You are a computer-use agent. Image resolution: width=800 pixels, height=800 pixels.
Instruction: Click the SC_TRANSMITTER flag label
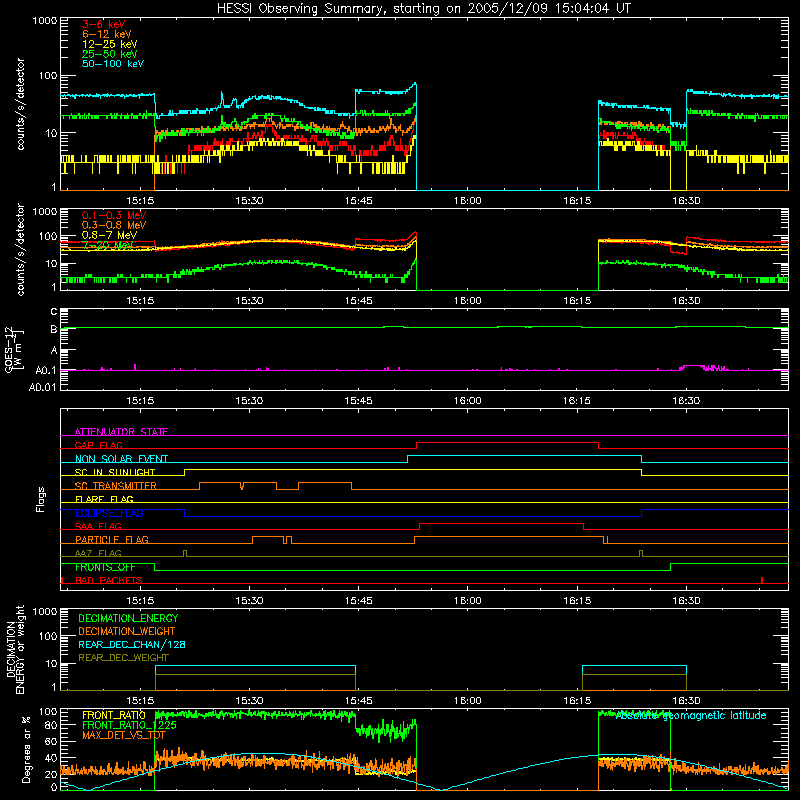tap(116, 486)
